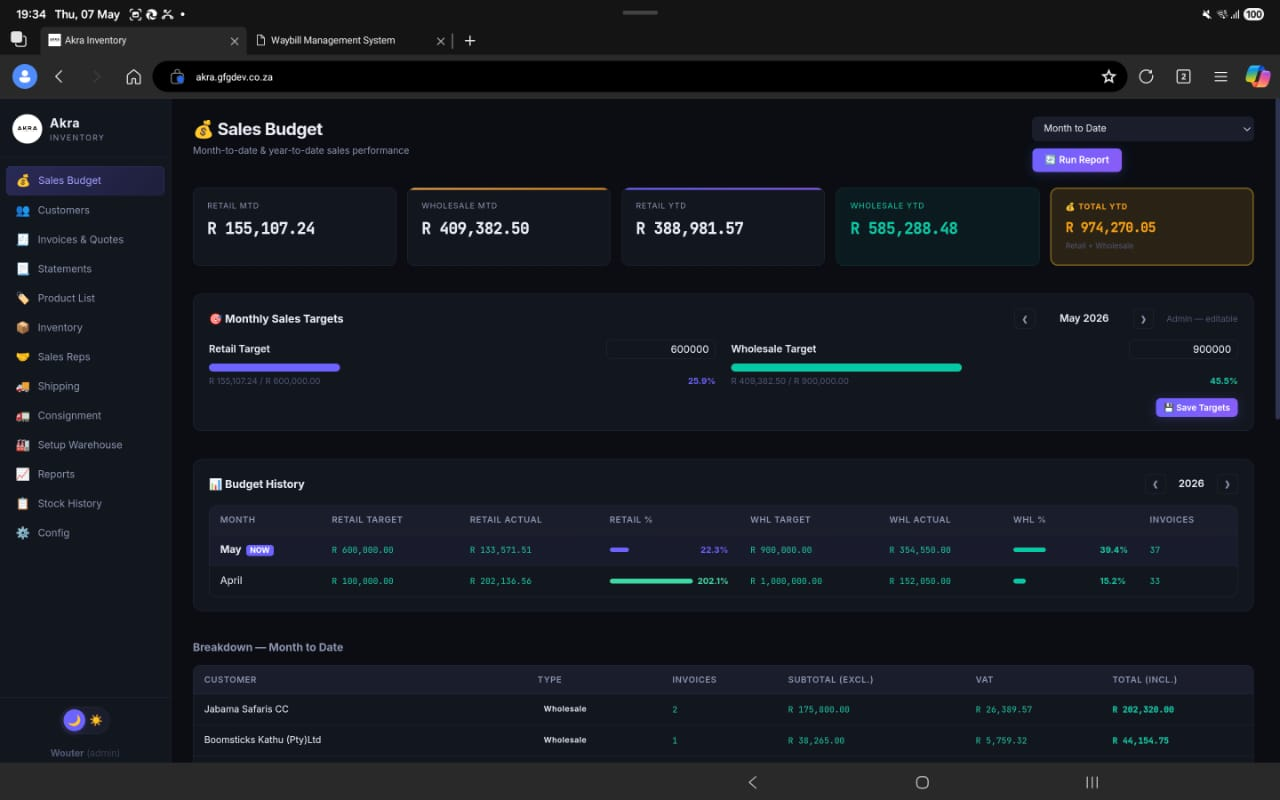Select the April budget history row
1280x800 pixels.
(x=723, y=581)
